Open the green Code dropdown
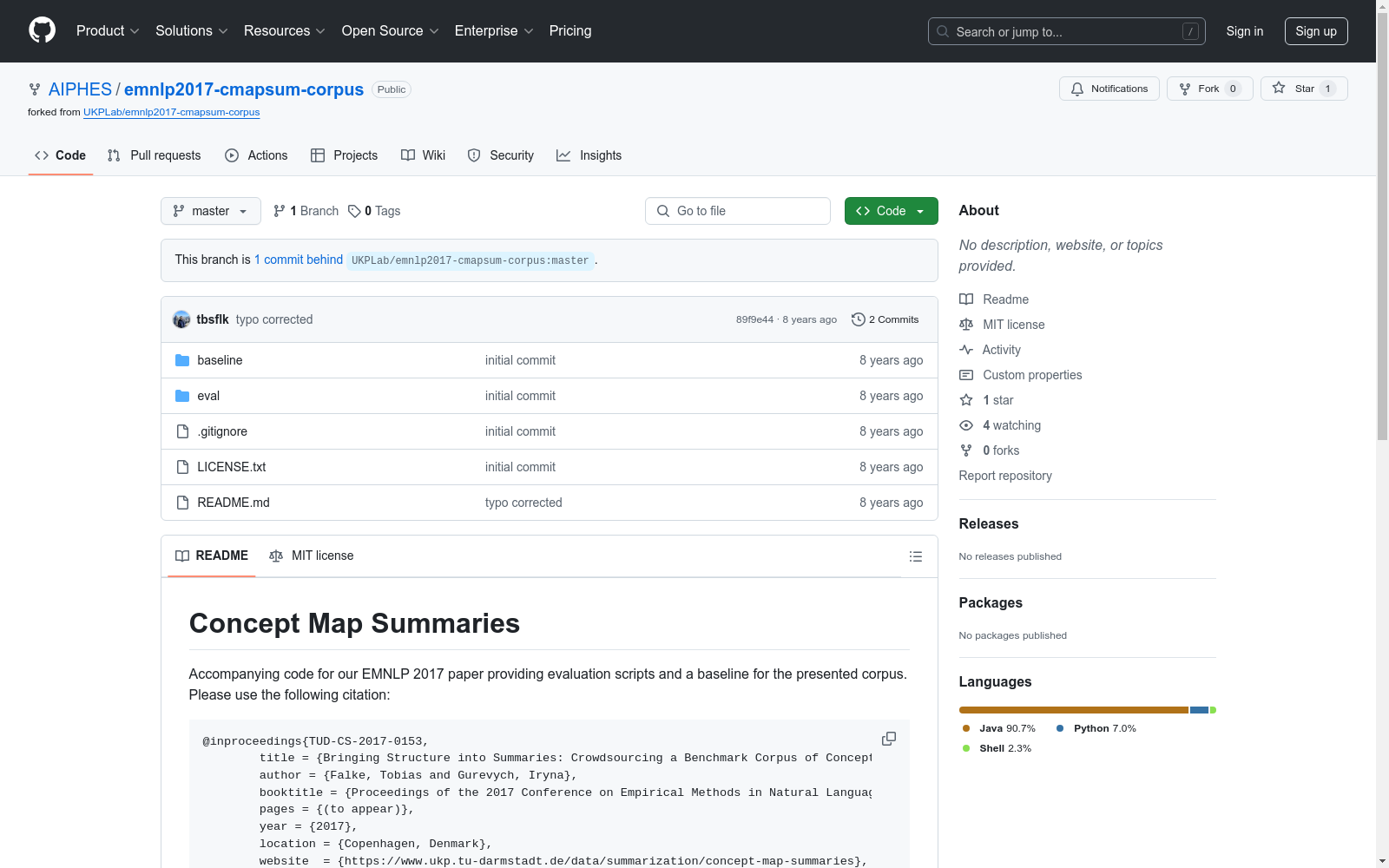This screenshot has width=1389, height=868. [x=891, y=211]
